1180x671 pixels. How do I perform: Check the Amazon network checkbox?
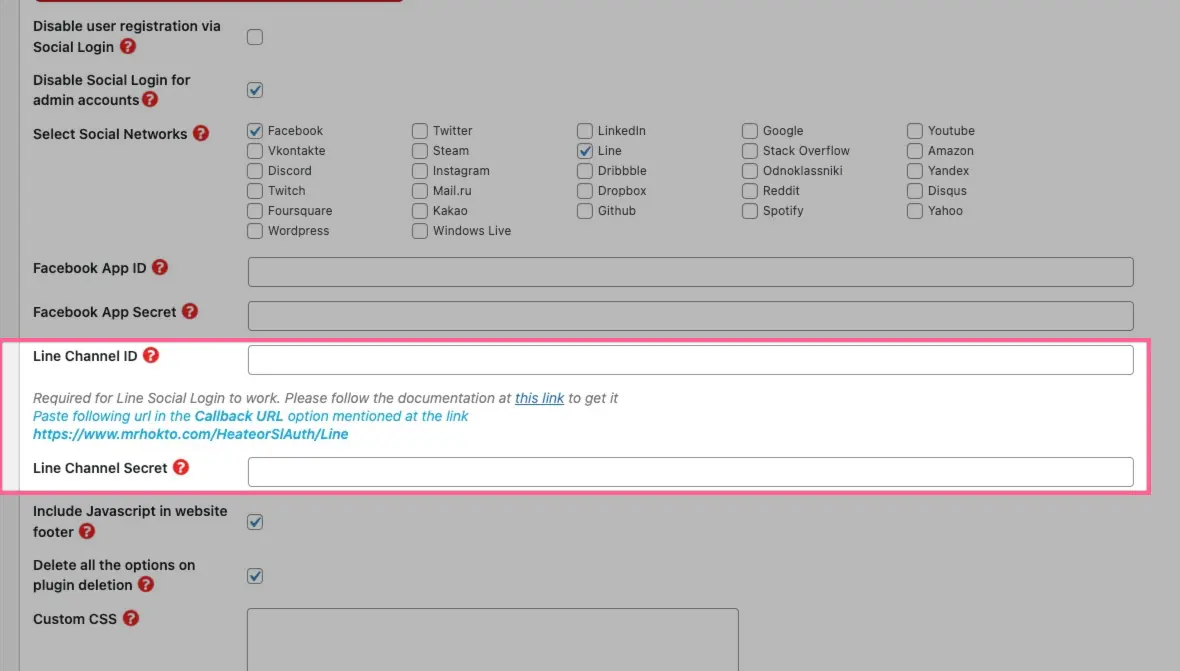(914, 151)
